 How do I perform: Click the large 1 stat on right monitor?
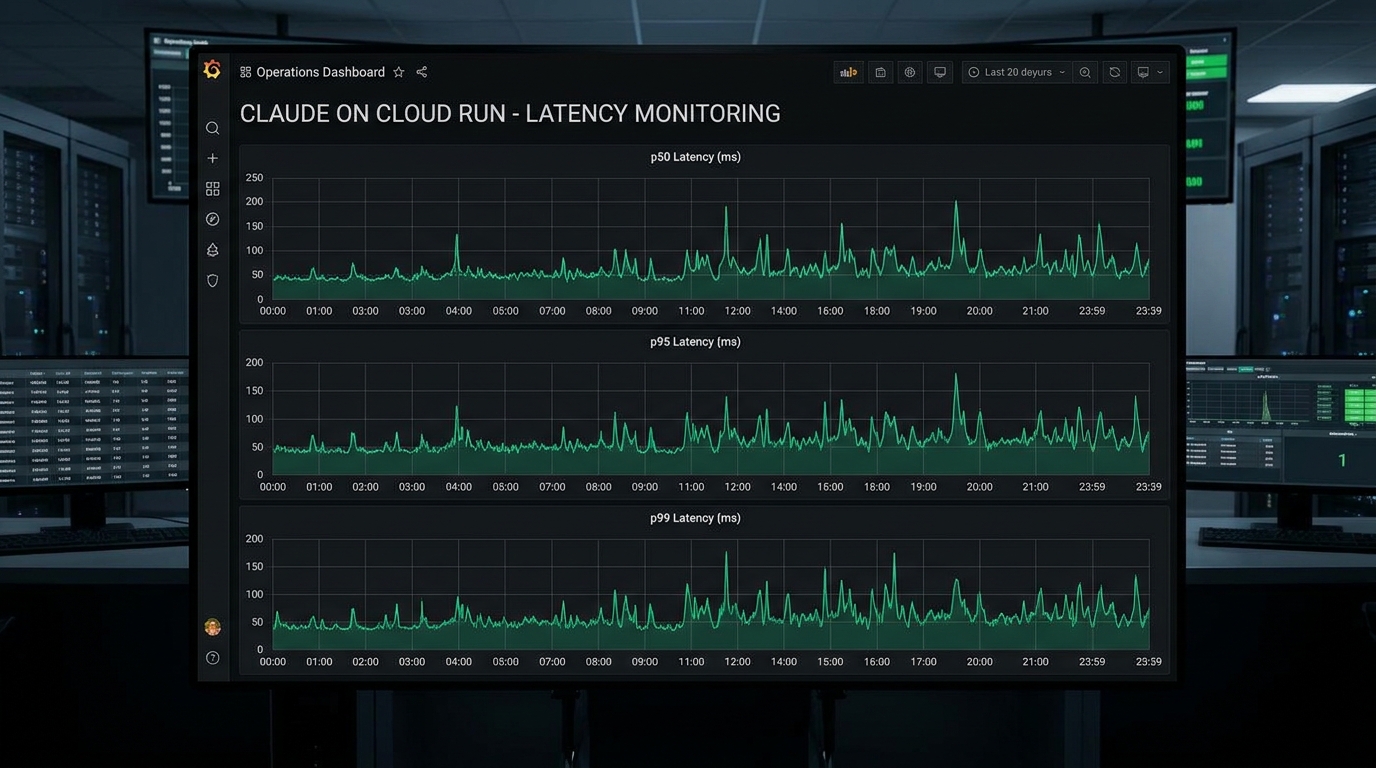click(1342, 460)
